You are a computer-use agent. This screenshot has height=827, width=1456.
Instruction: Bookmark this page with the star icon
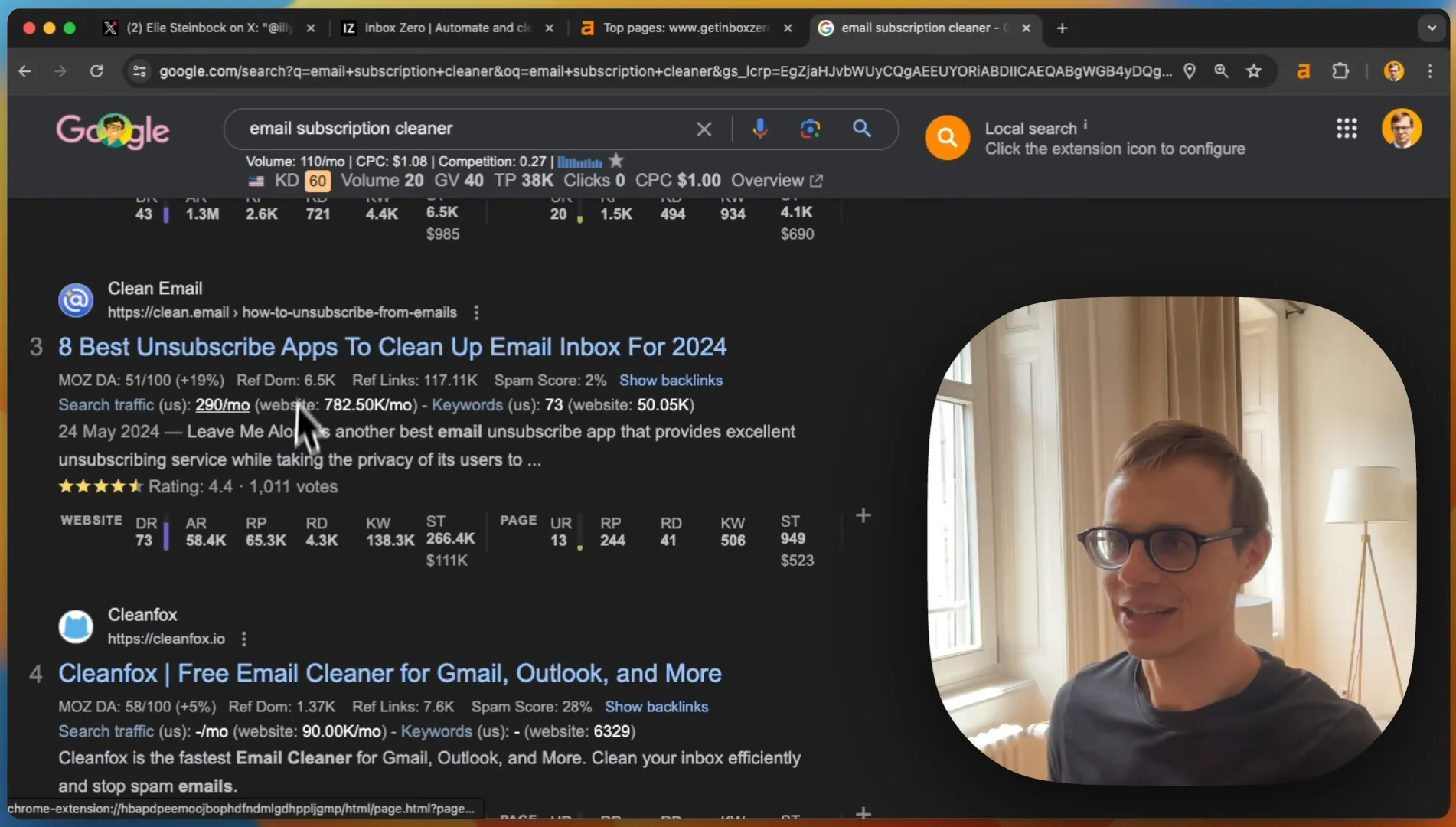click(1253, 71)
